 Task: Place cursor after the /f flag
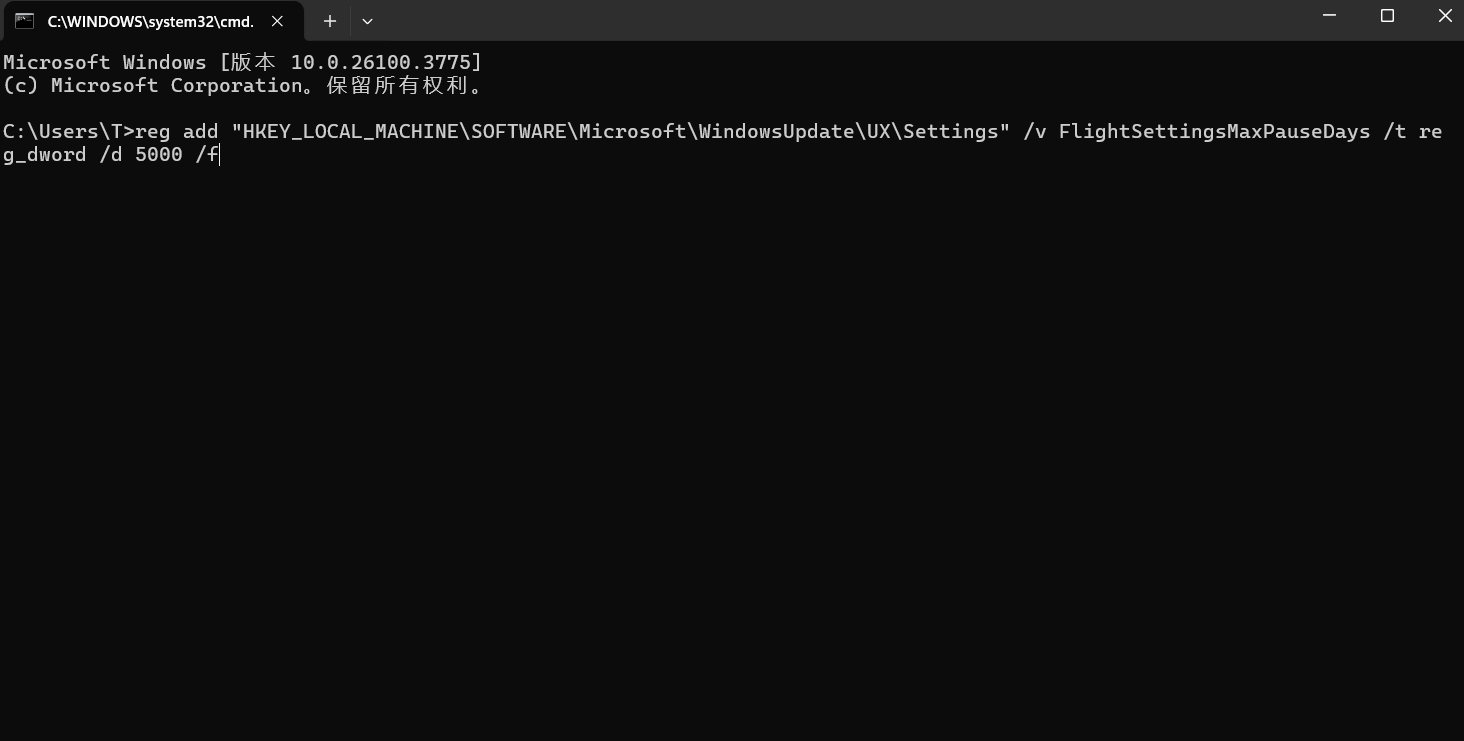(x=219, y=155)
